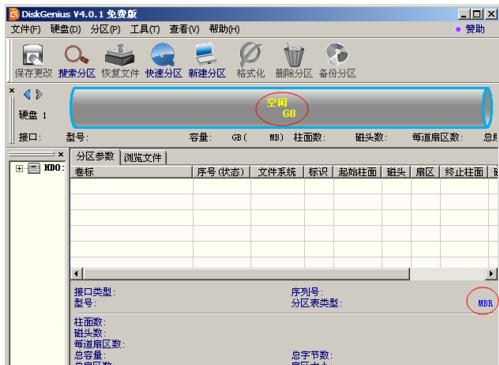Switch to the 浏览文件 tab
This screenshot has width=499, height=365.
[x=143, y=157]
